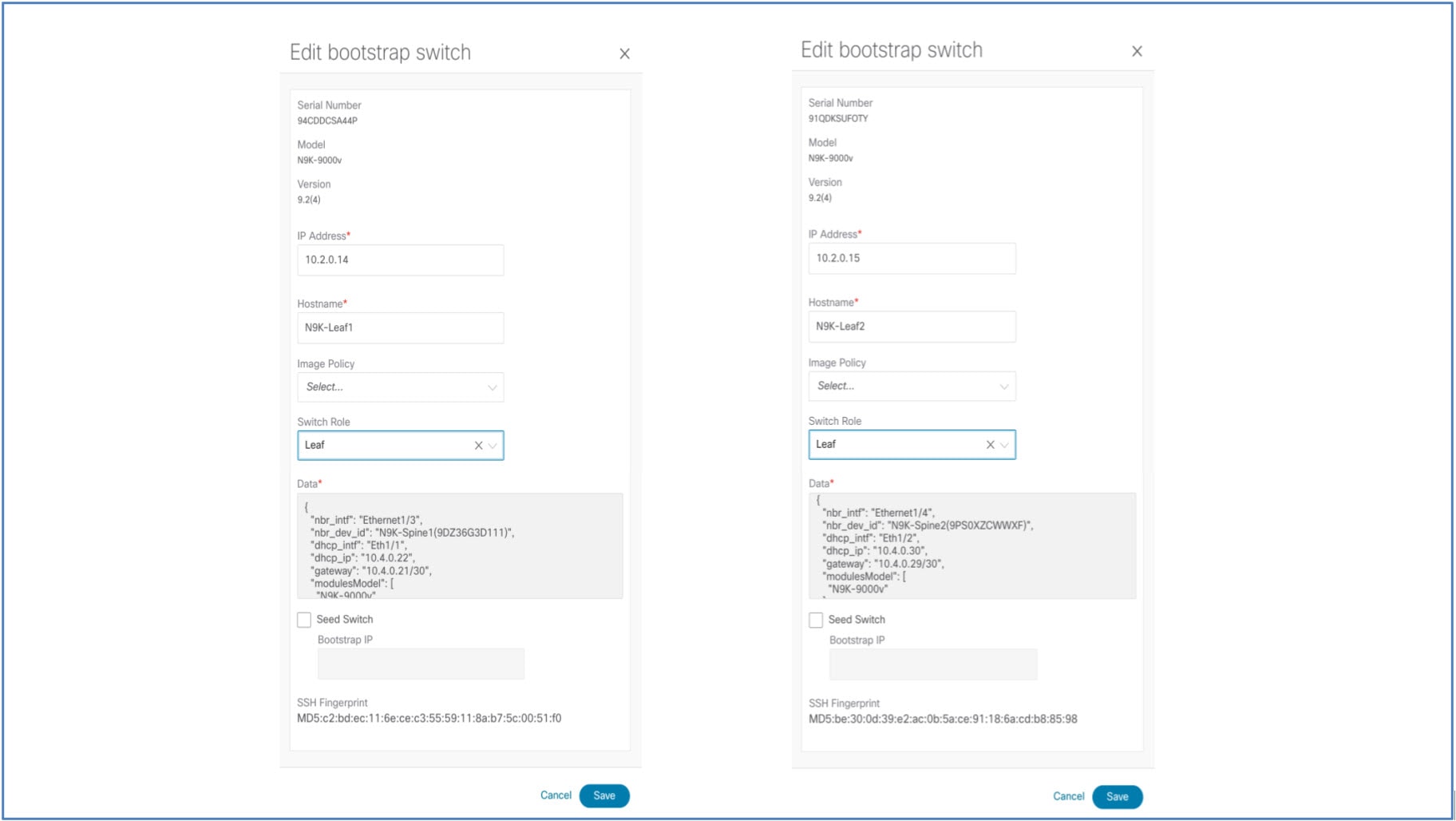
Task: Clear the Switch Role selection for N9K-Leaf2
Action: 990,445
